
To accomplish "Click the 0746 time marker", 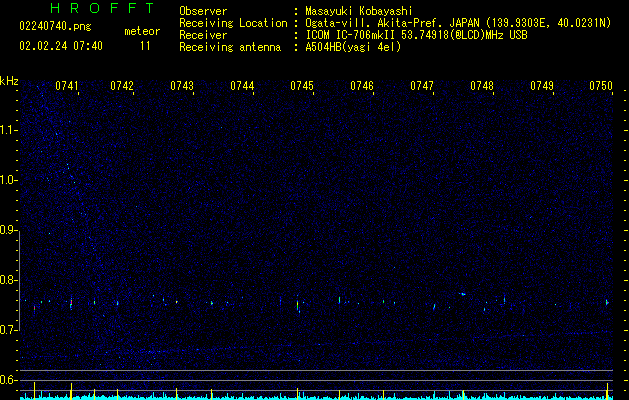I will [x=362, y=86].
